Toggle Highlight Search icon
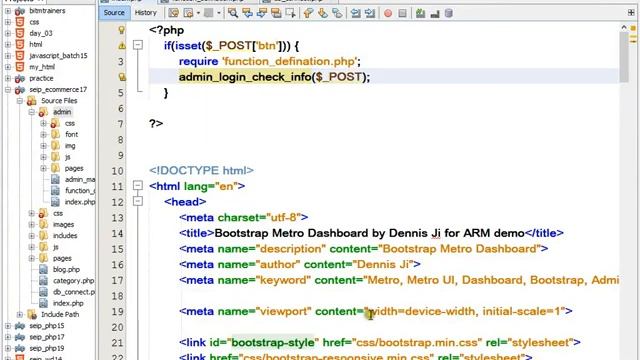The height and width of the screenshot is (360, 640). coord(276,13)
